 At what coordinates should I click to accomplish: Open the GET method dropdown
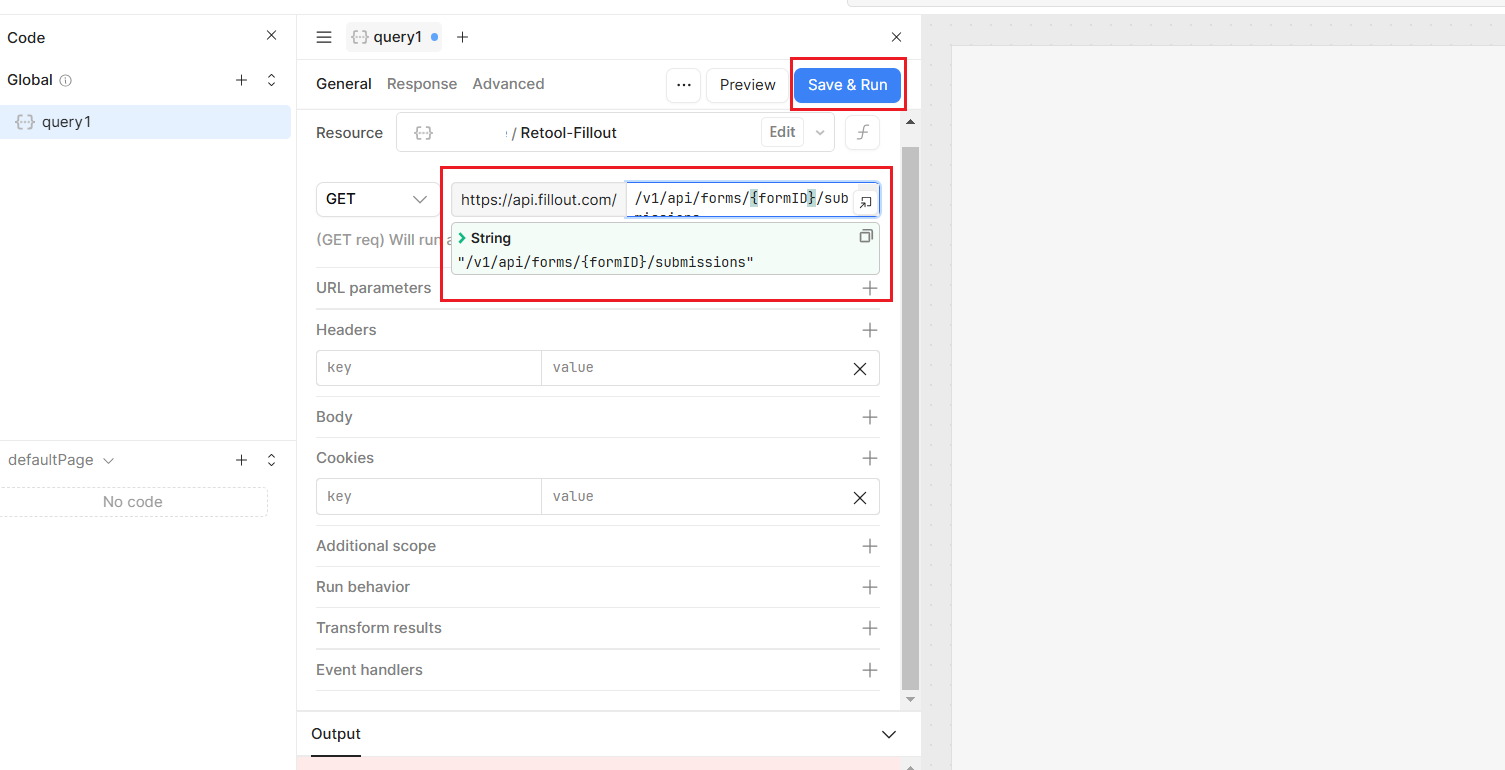click(x=376, y=199)
